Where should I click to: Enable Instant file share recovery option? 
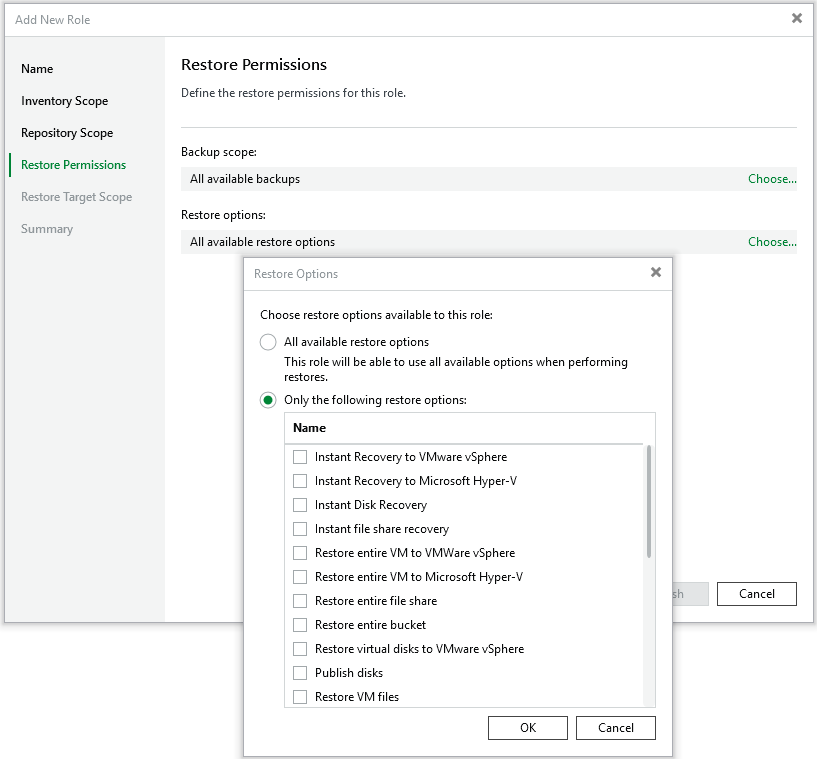(x=300, y=529)
